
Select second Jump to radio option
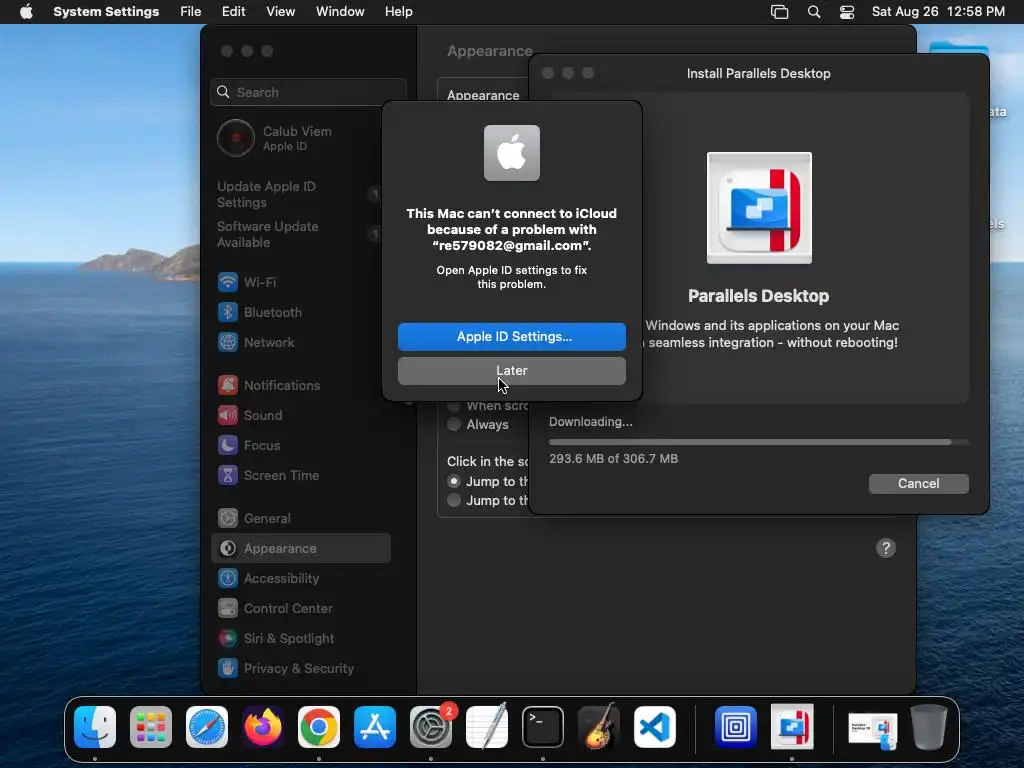(454, 500)
